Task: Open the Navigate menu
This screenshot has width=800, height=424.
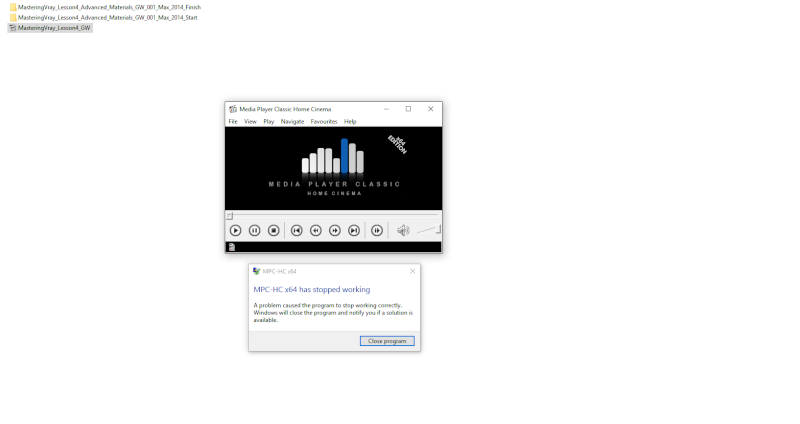Action: tap(292, 121)
